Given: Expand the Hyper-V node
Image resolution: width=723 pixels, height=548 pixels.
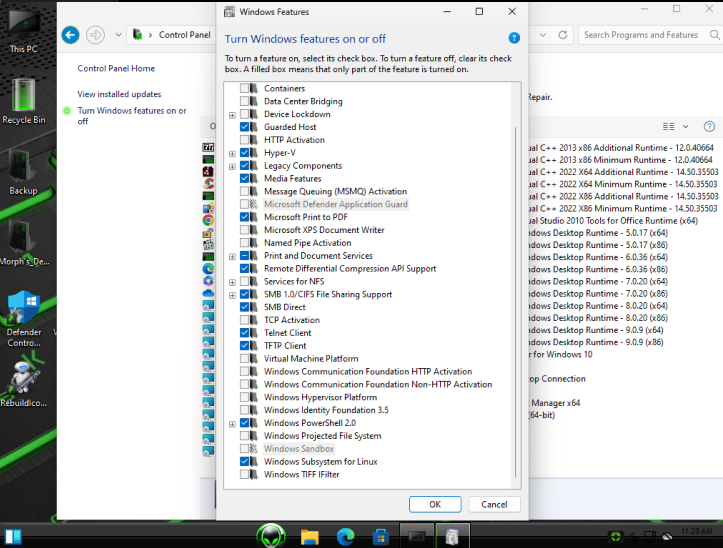Looking at the screenshot, I should tap(232, 154).
